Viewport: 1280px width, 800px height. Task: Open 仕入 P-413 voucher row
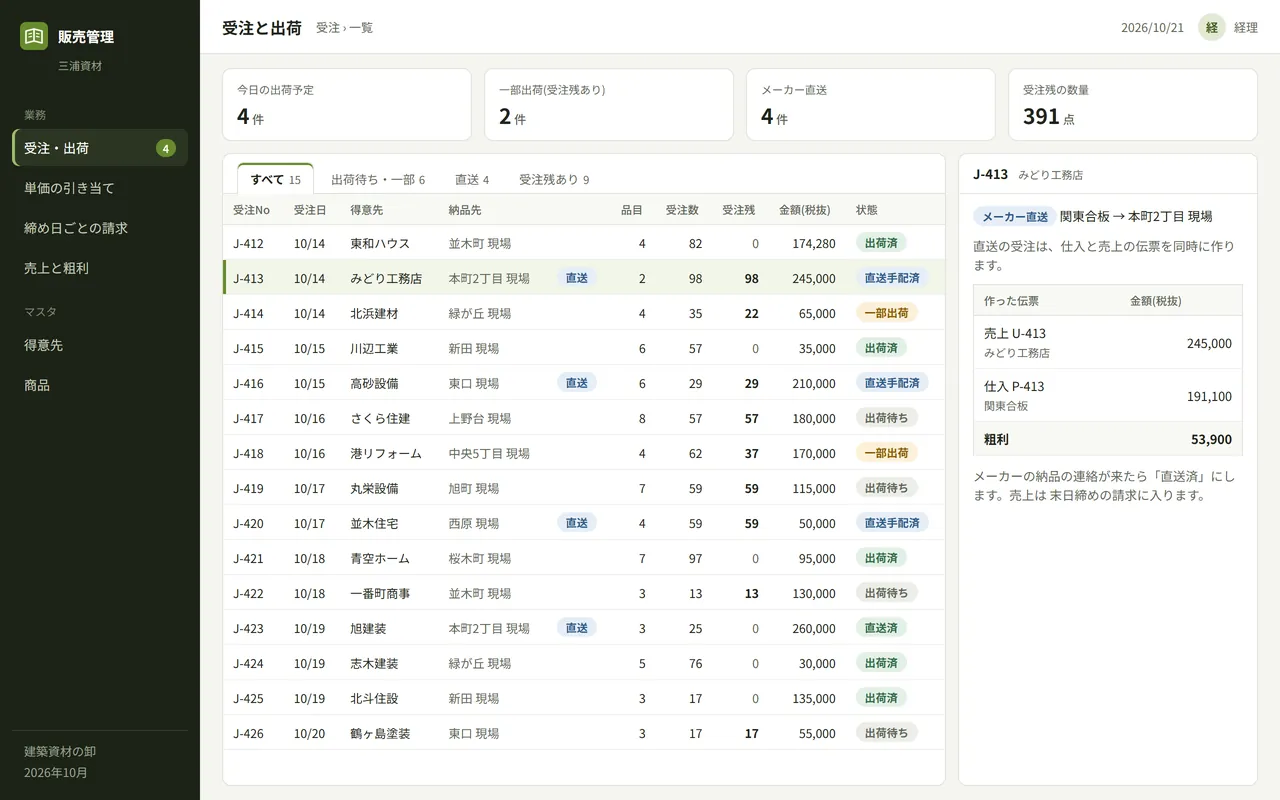(1108, 395)
